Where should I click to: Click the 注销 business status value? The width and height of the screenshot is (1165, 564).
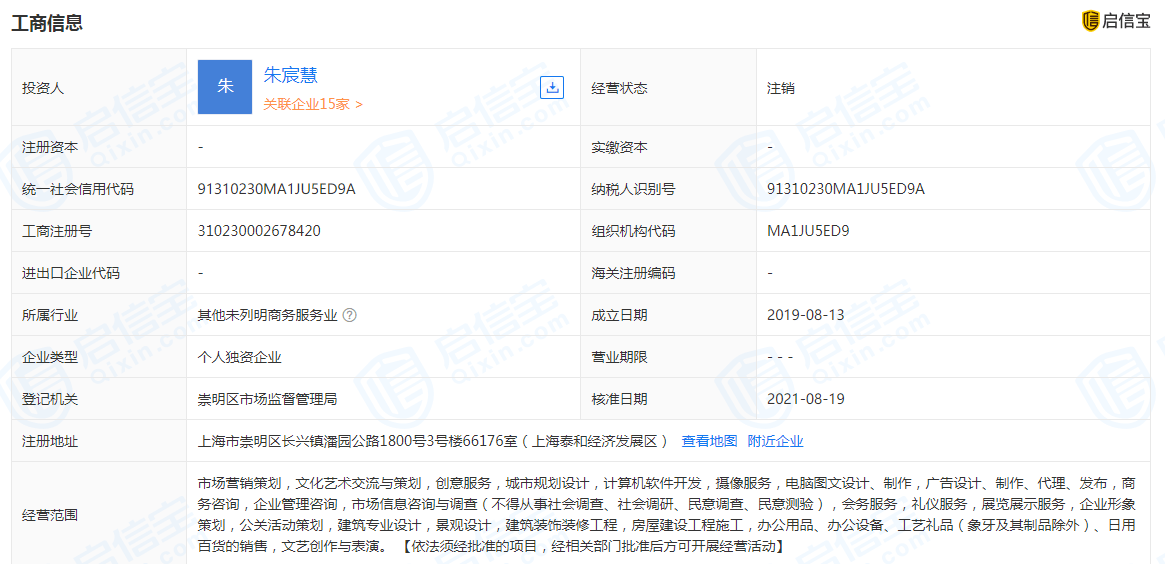point(781,88)
